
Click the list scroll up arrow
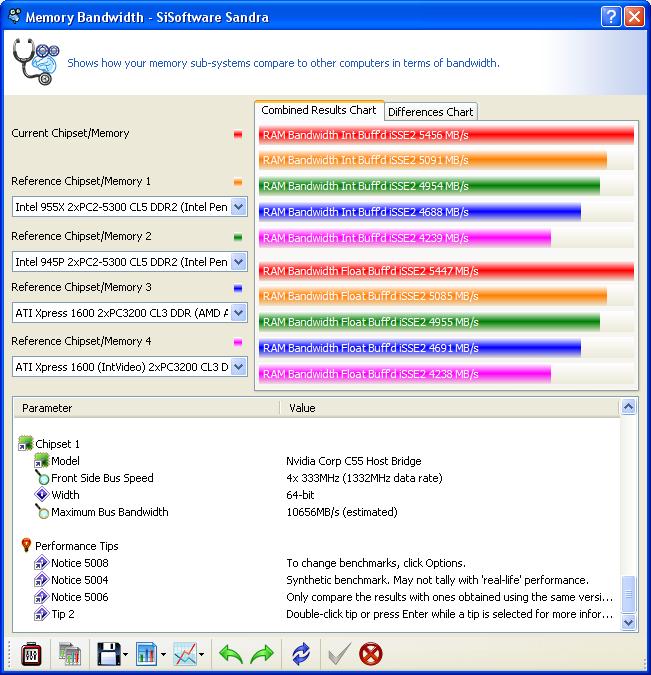point(629,407)
